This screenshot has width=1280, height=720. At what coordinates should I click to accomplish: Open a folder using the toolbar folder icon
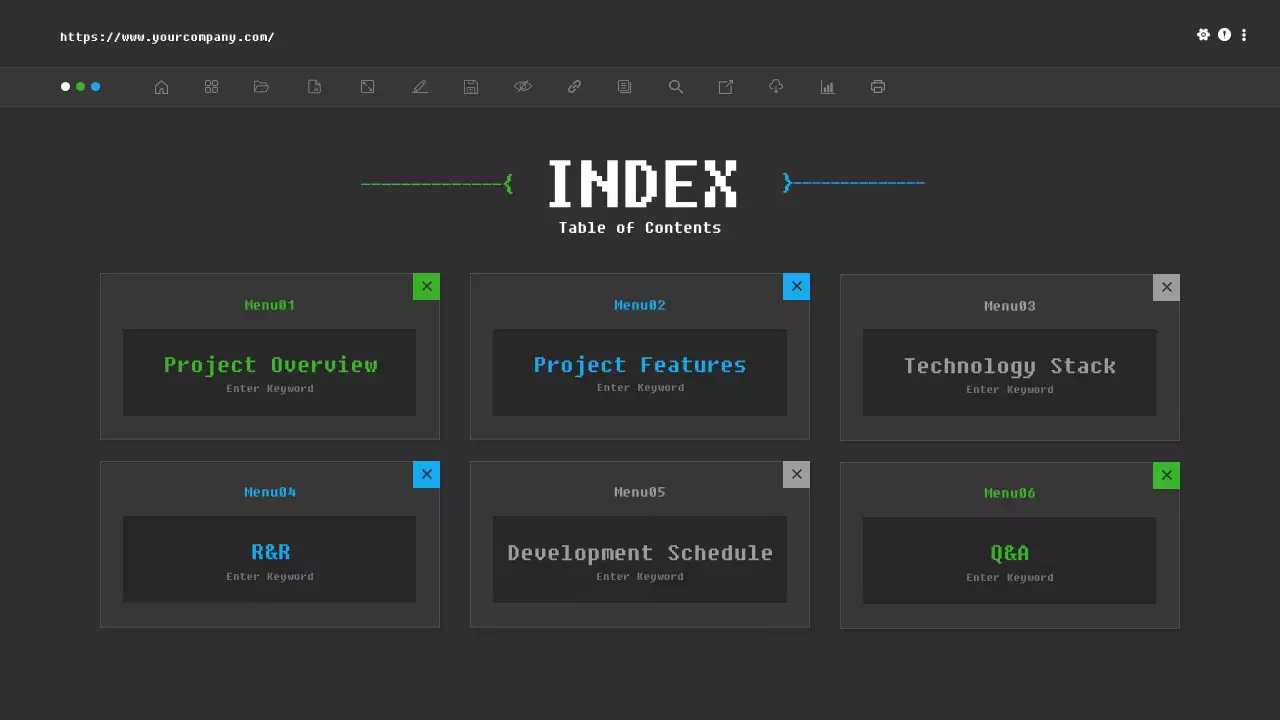261,87
